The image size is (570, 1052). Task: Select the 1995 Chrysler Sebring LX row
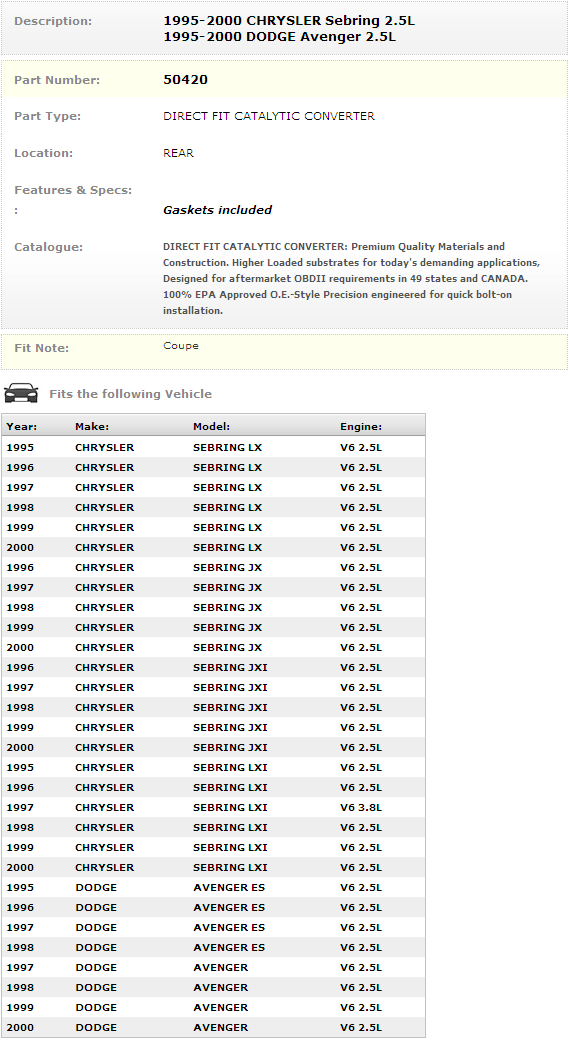[x=213, y=448]
